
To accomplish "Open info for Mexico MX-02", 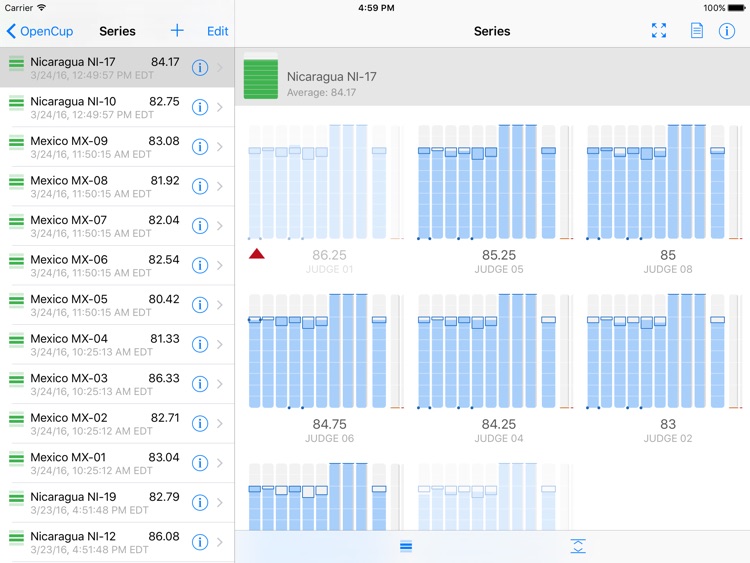I will 200,423.
